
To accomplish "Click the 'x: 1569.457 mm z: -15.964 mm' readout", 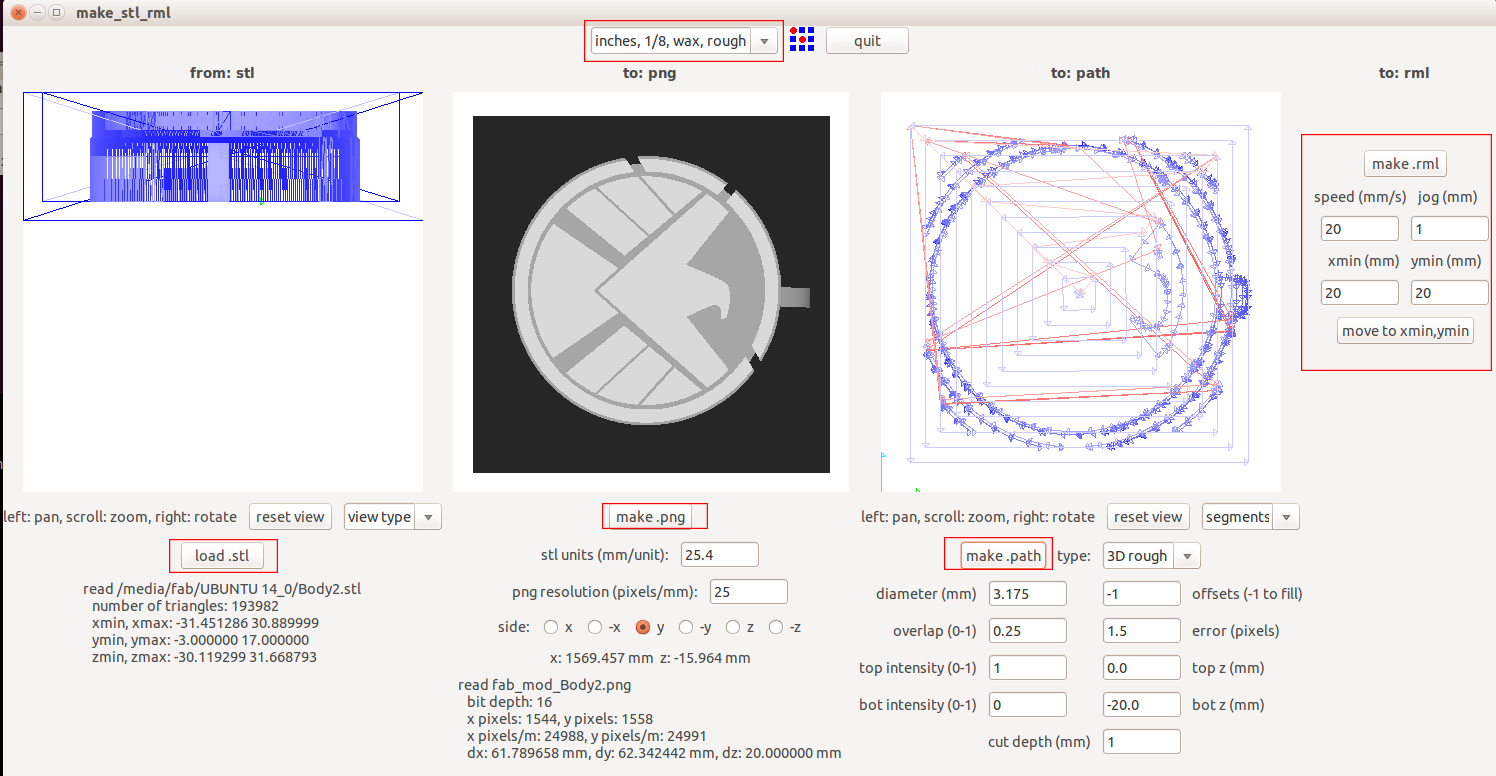I will click(x=650, y=658).
